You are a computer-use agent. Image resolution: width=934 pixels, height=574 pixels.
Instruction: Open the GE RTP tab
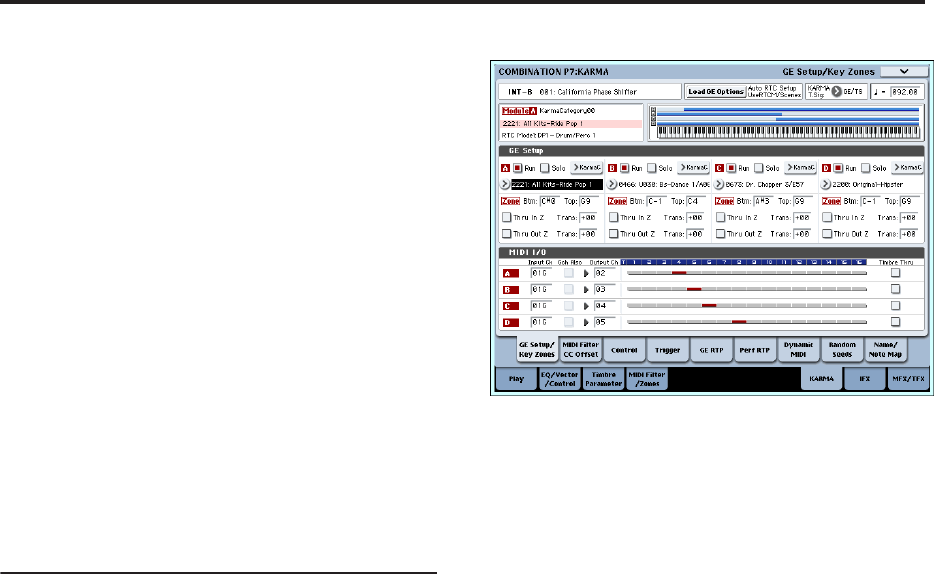[711, 350]
